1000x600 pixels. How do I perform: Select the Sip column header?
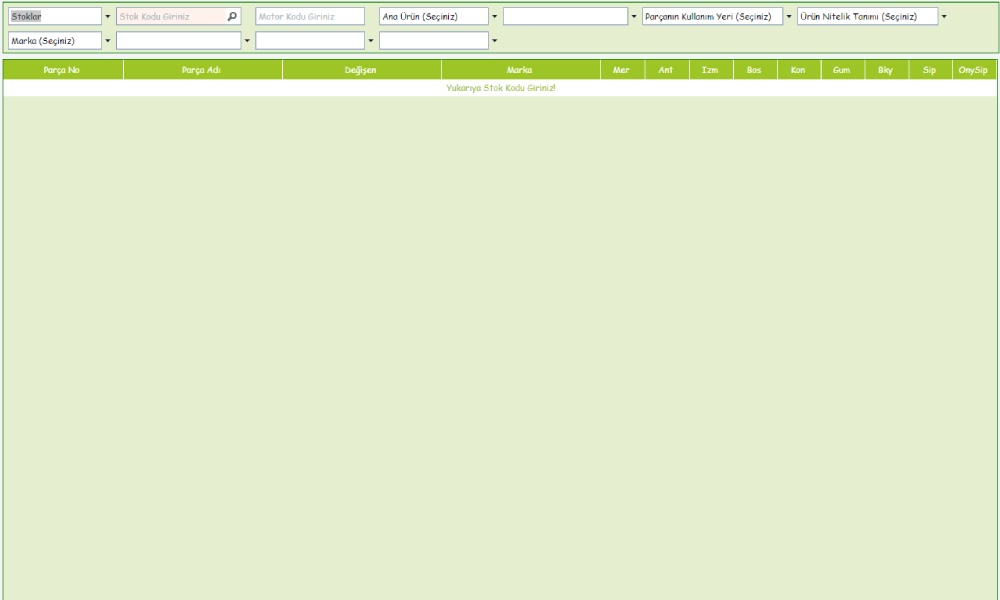pyautogui.click(x=930, y=70)
